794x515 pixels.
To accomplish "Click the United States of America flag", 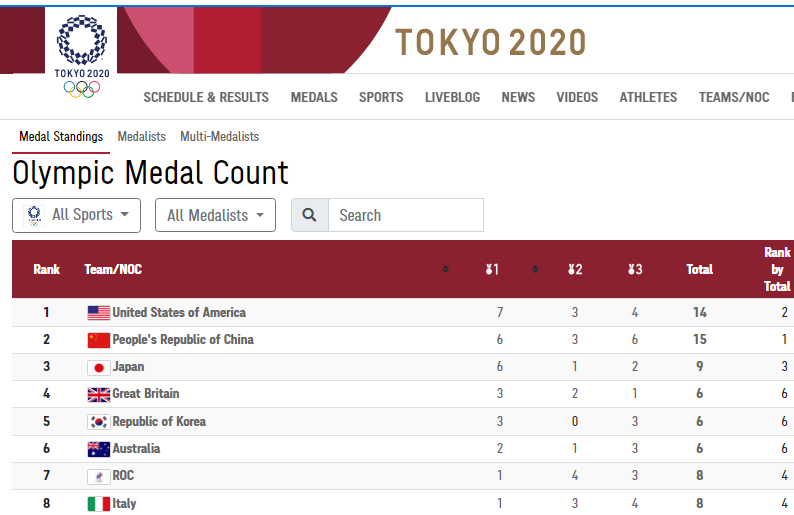I will pos(98,313).
